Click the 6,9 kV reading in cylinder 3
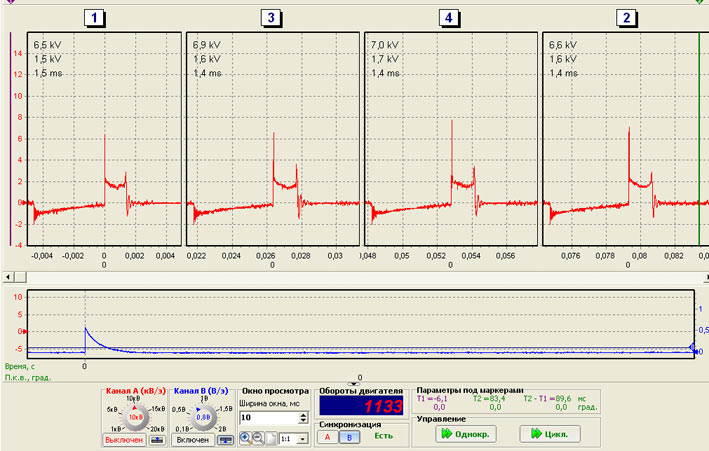The image size is (709, 451). tap(206, 45)
